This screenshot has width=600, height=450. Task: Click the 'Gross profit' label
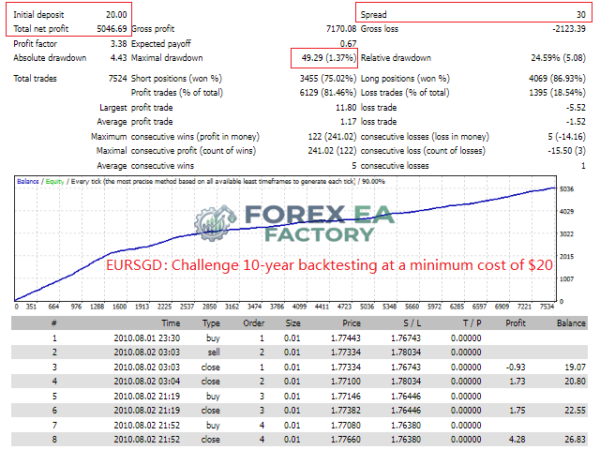153,29
